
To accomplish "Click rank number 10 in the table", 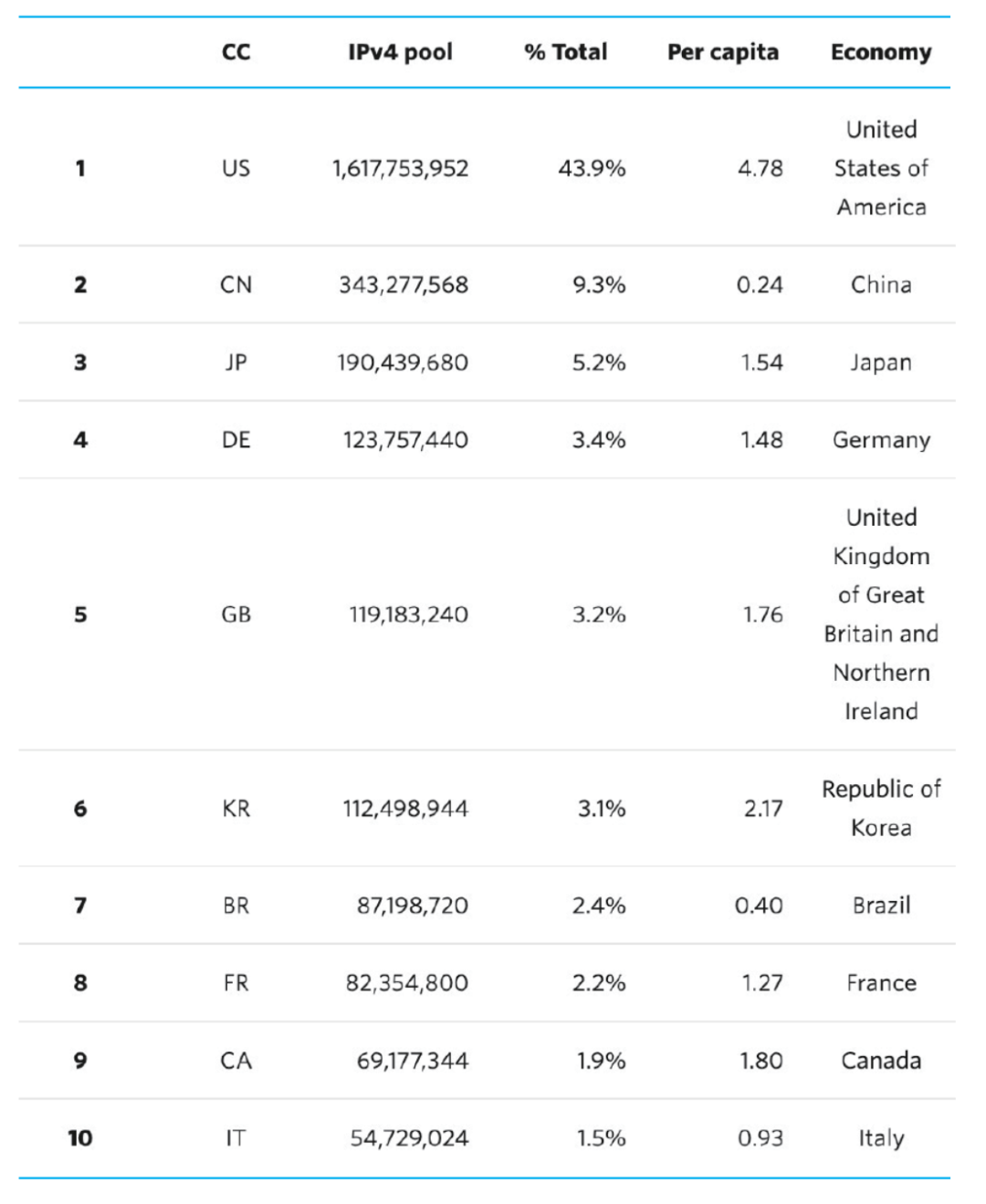I will click(80, 1138).
